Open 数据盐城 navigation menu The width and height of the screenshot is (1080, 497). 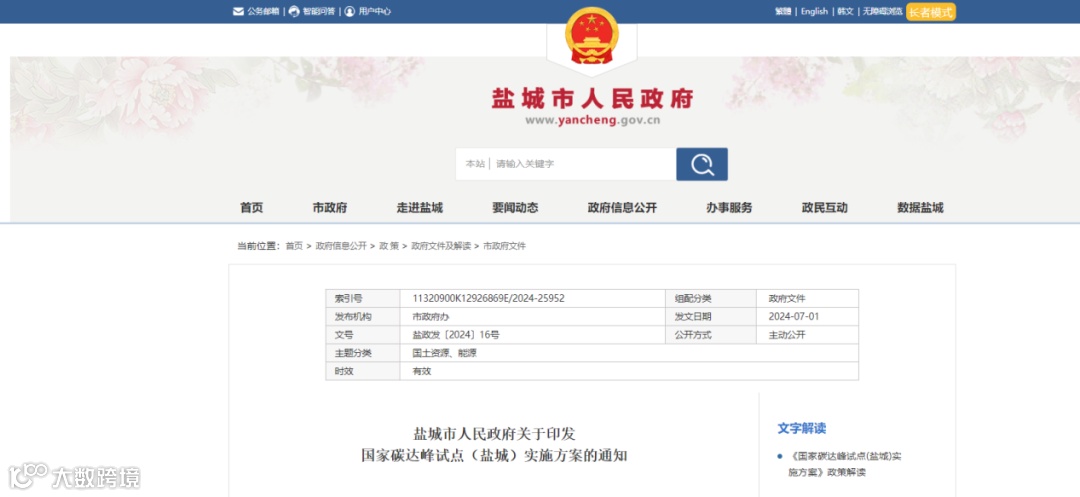pos(920,208)
